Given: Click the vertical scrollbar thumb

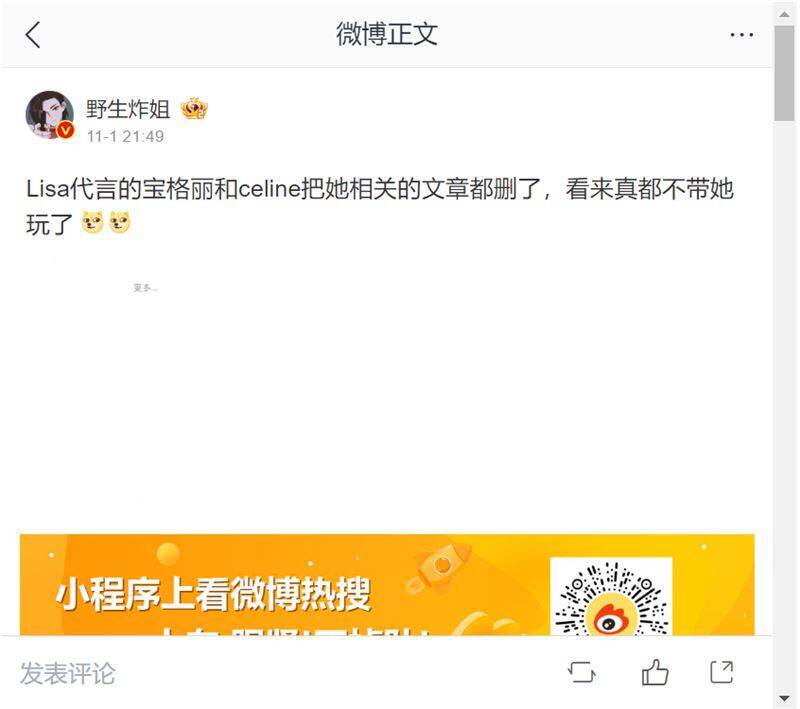Looking at the screenshot, I should (x=784, y=73).
